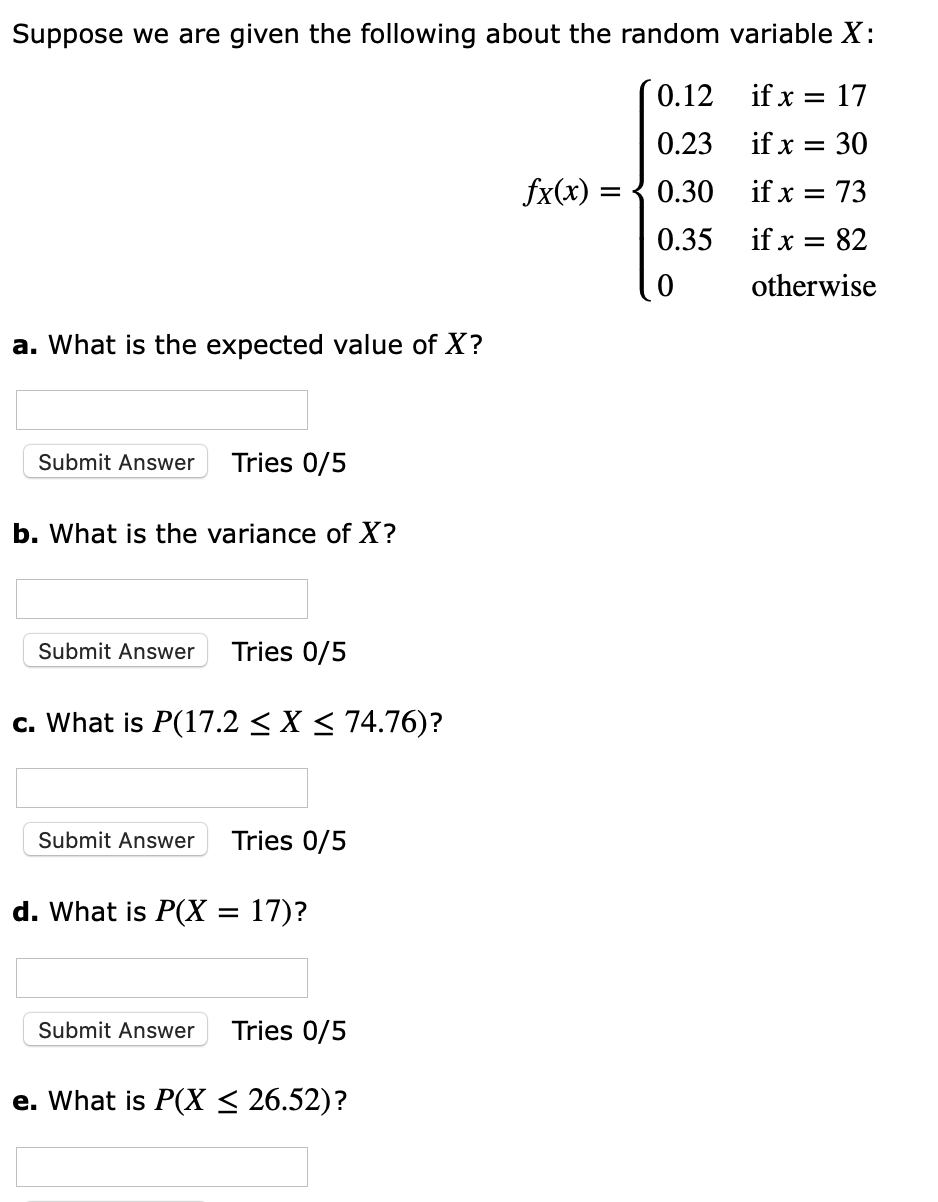Click the value 0.35 in the function table

tap(686, 239)
